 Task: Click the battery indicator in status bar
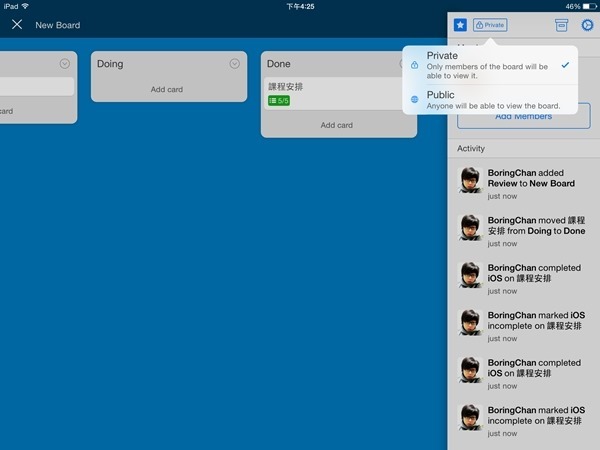point(589,7)
